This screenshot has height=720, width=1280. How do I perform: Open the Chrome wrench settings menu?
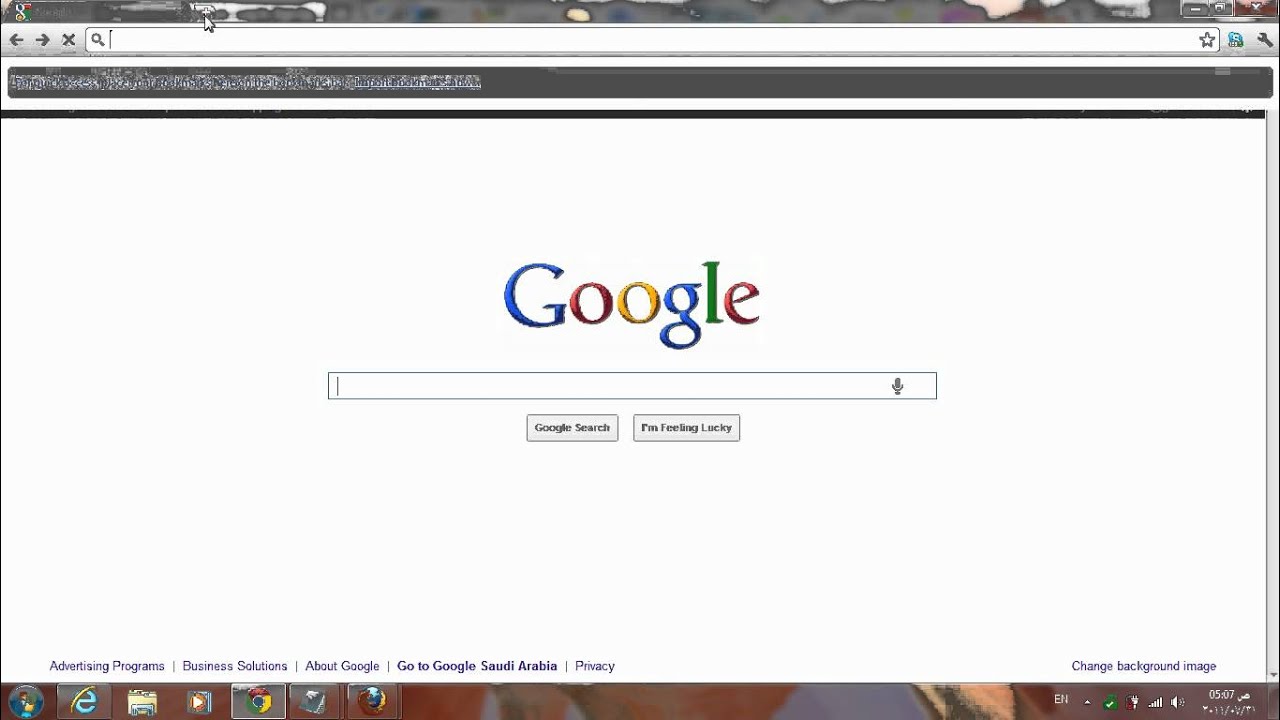(x=1264, y=40)
